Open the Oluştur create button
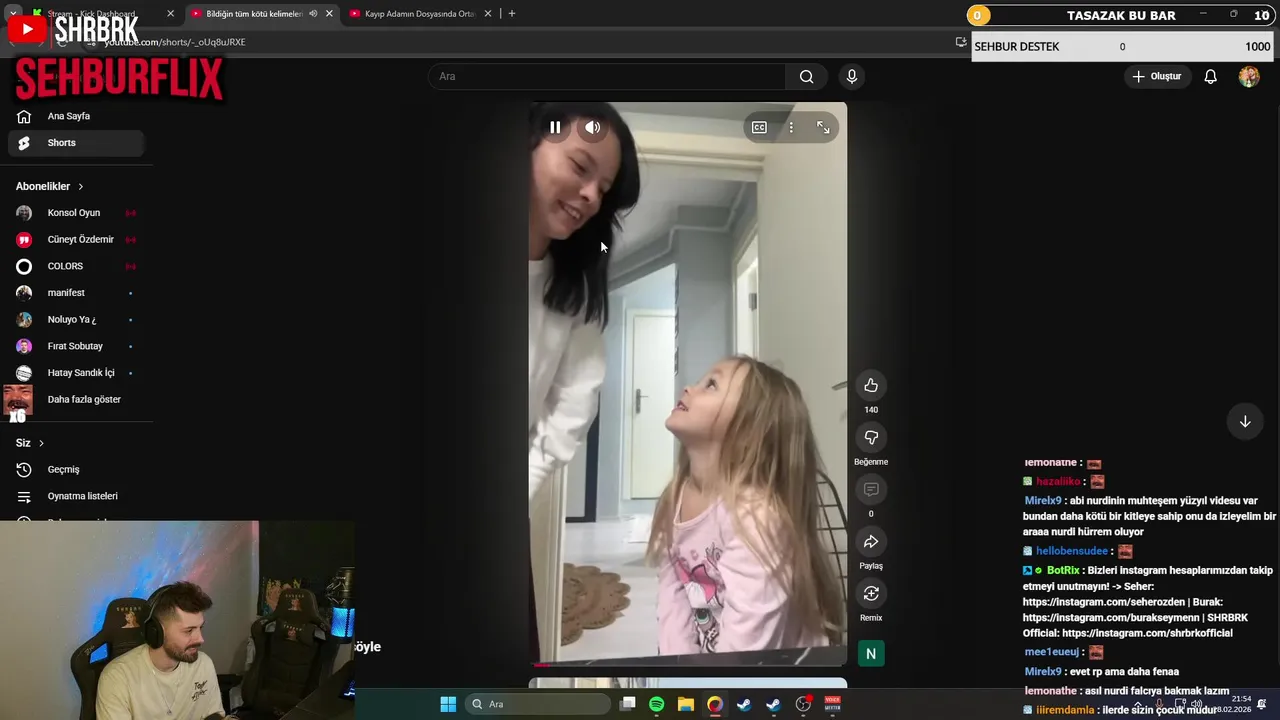This screenshot has width=1280, height=720. tap(1157, 77)
